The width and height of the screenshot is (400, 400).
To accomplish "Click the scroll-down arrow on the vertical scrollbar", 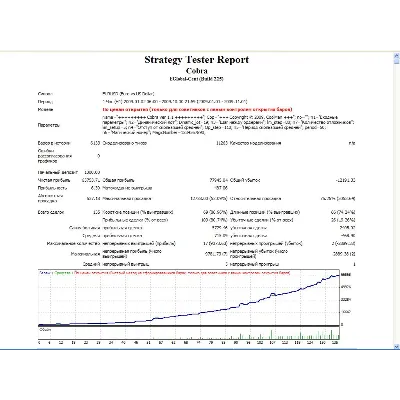I will click(x=396, y=347).
